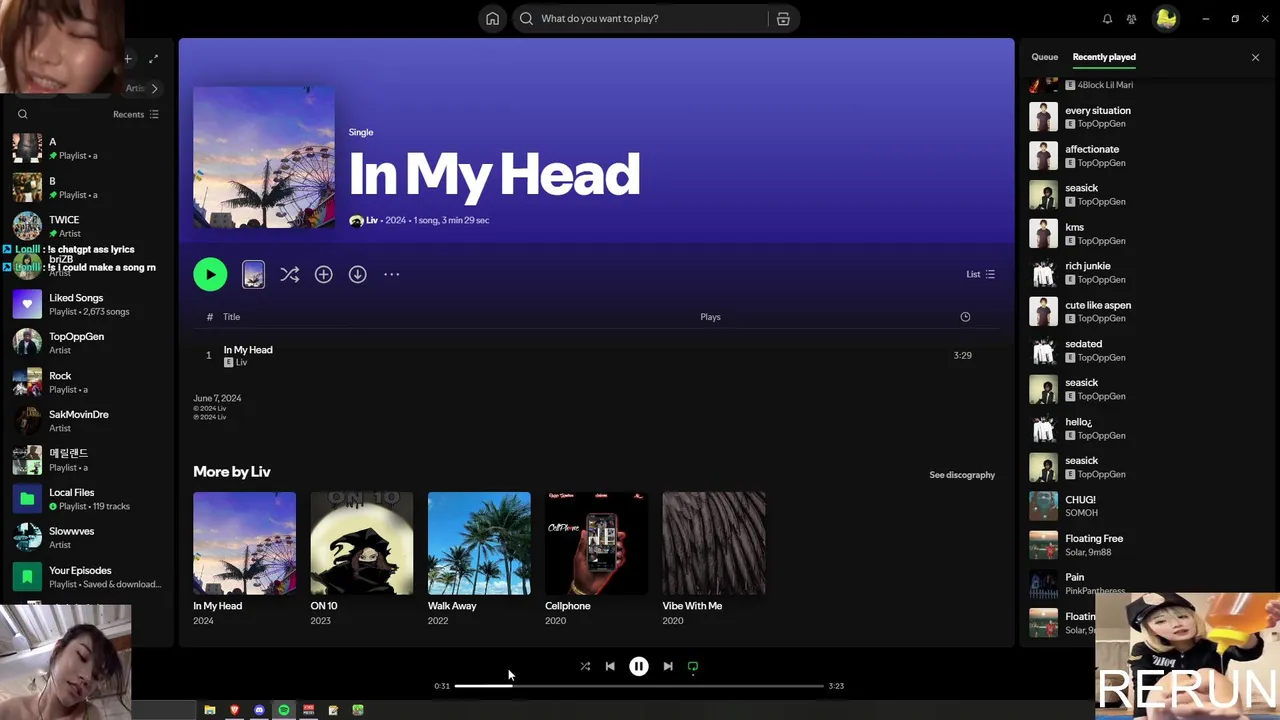Open the Rock playlist
Image resolution: width=1280 pixels, height=720 pixels.
[x=87, y=382]
